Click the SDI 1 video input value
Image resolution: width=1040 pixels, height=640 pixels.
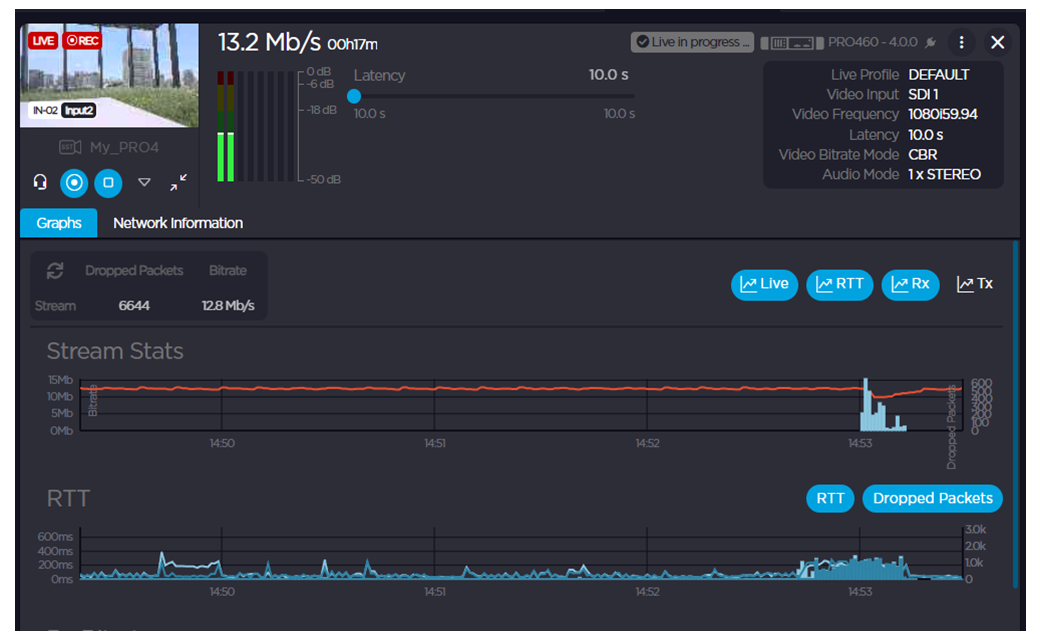[x=923, y=95]
